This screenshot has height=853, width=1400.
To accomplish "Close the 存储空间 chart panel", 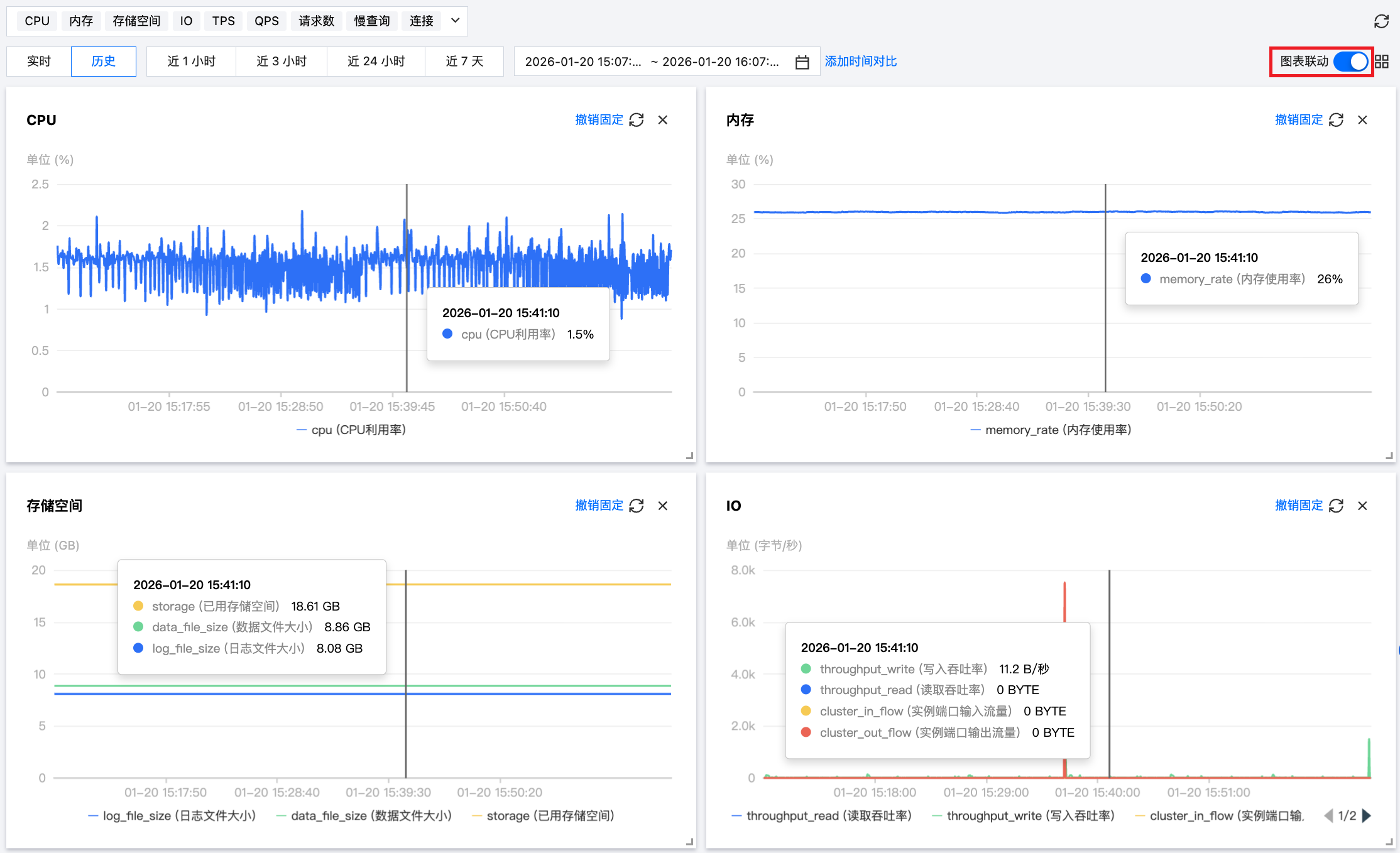I will [663, 506].
